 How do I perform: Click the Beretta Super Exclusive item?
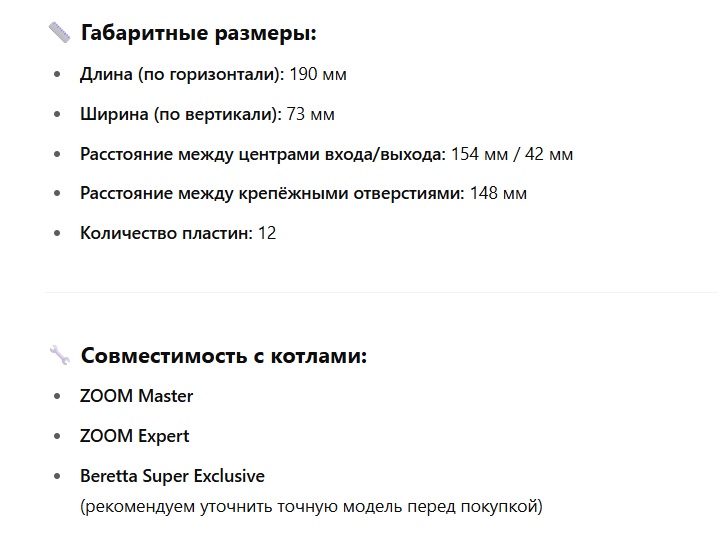click(172, 476)
